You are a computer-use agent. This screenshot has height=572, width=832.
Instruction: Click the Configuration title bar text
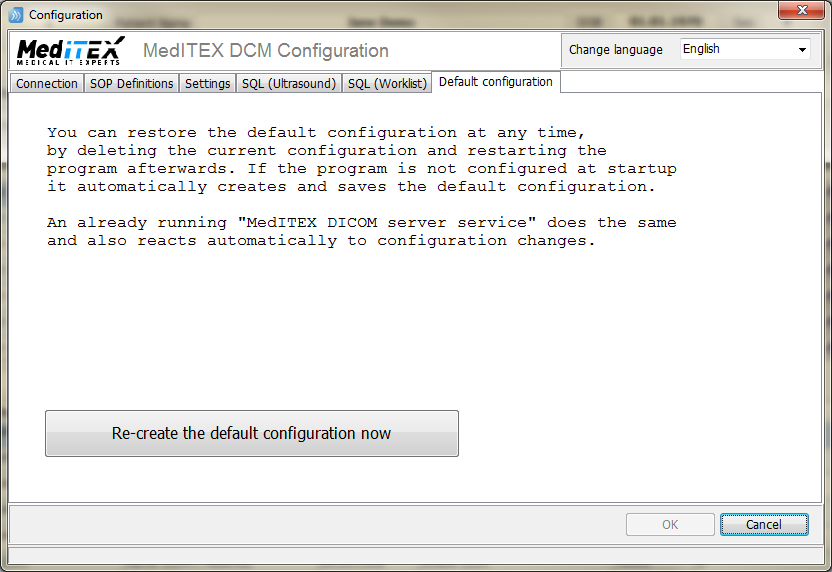66,15
